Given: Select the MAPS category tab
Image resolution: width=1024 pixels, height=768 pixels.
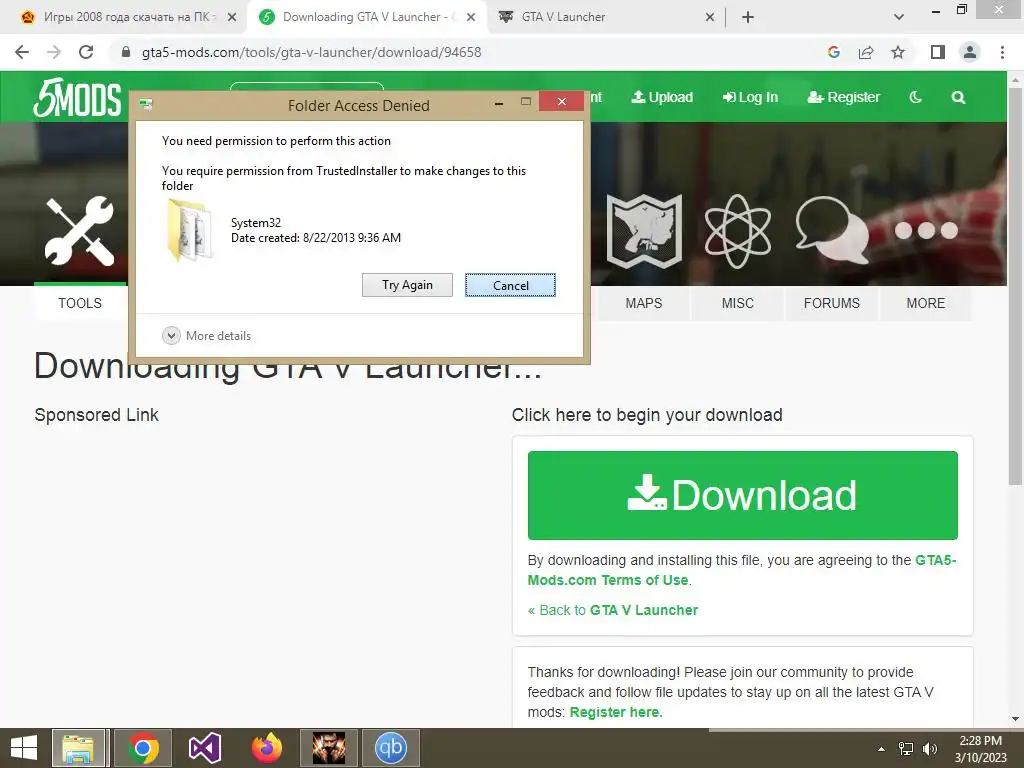Looking at the screenshot, I should 644,303.
